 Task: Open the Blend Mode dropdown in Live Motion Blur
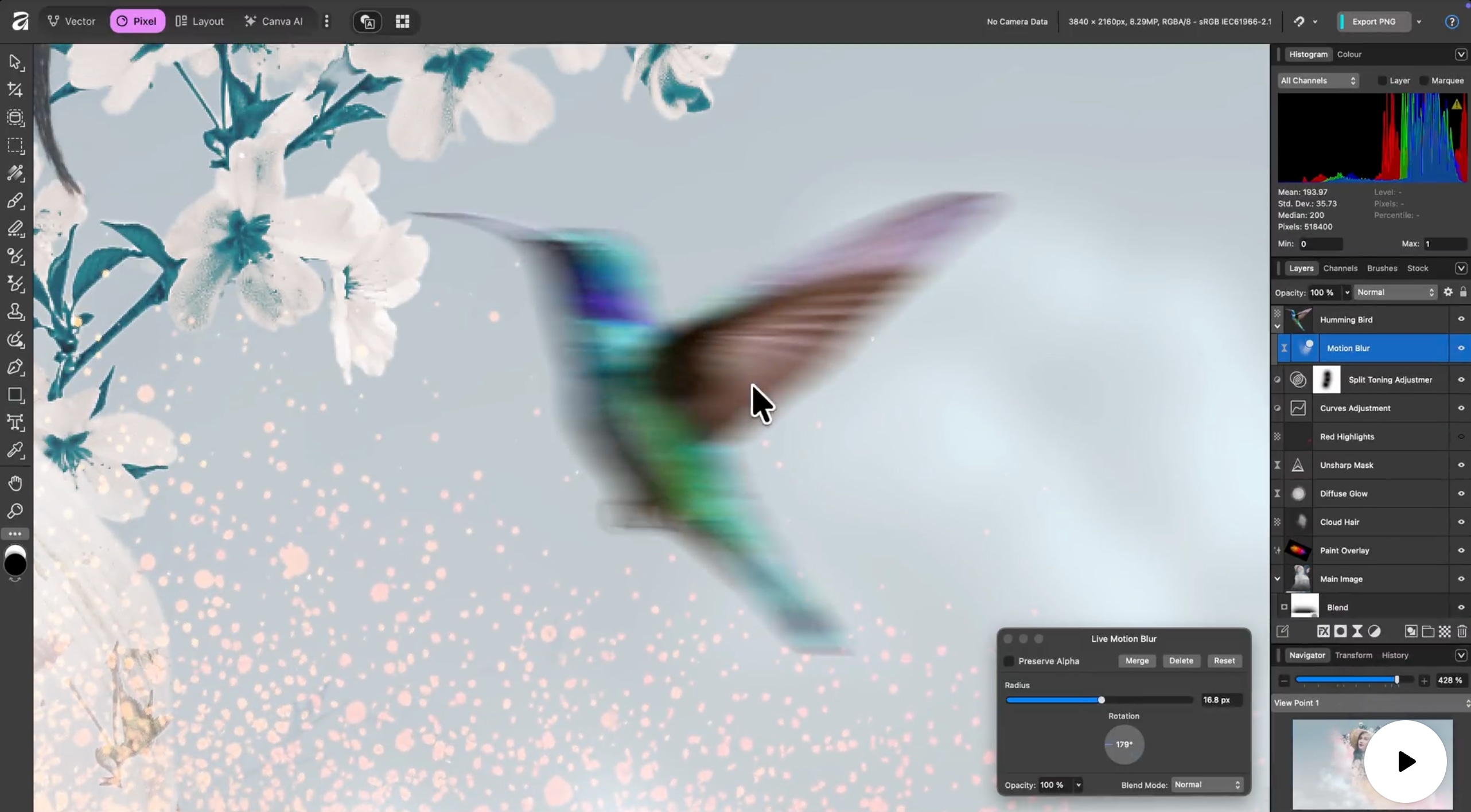point(1207,784)
